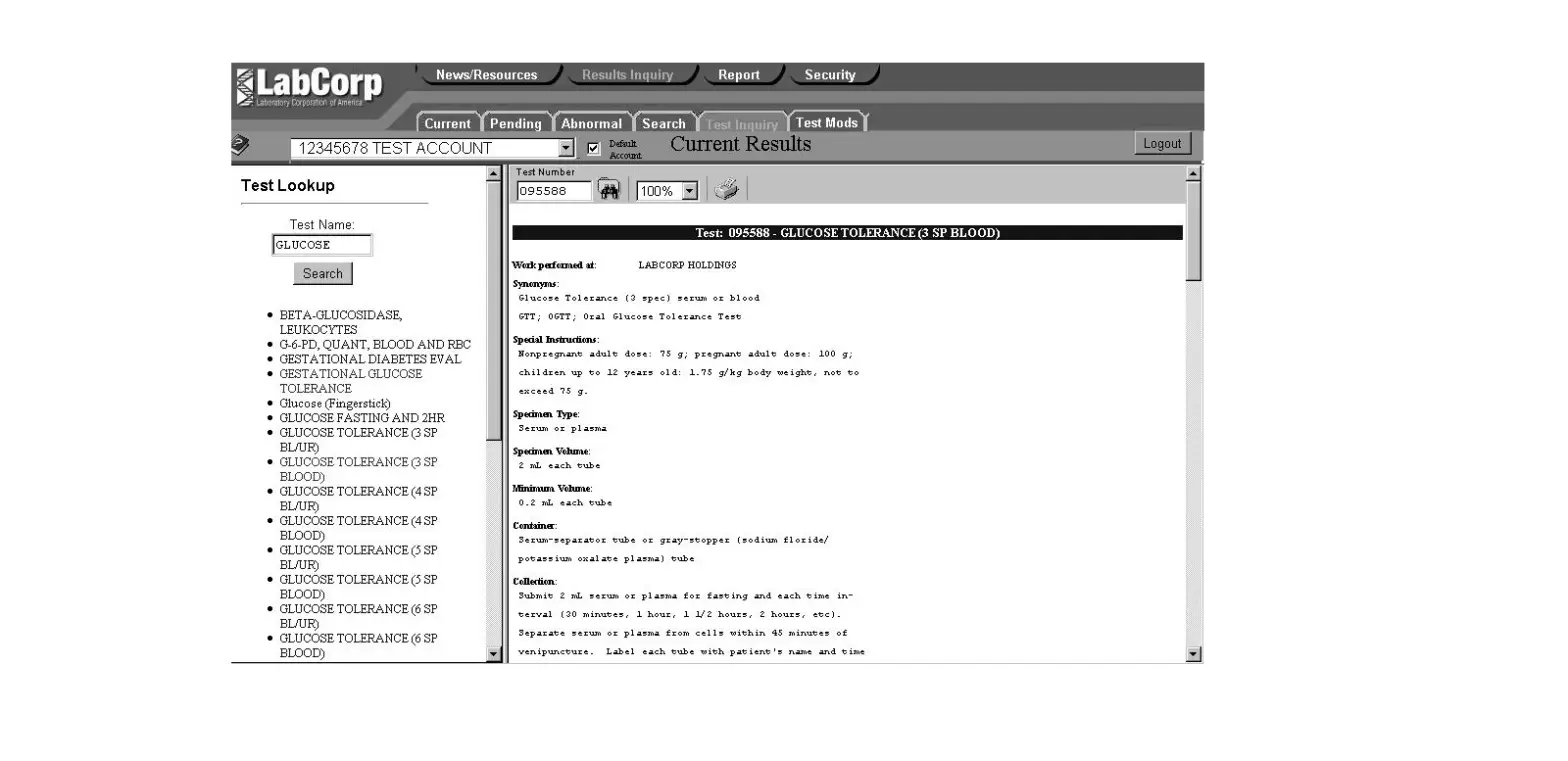Open the Report menu
This screenshot has height=761, width=1568.
(739, 75)
